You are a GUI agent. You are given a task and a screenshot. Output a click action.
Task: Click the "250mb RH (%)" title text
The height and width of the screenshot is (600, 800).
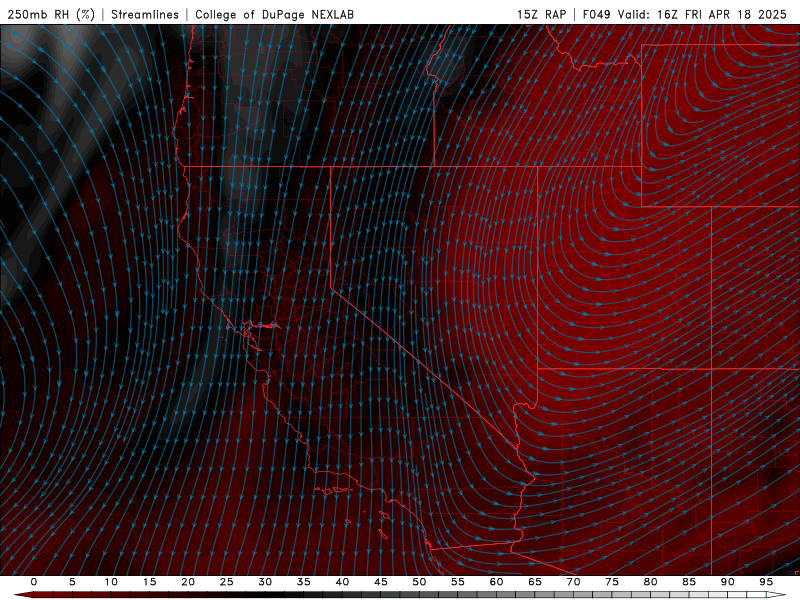point(51,14)
